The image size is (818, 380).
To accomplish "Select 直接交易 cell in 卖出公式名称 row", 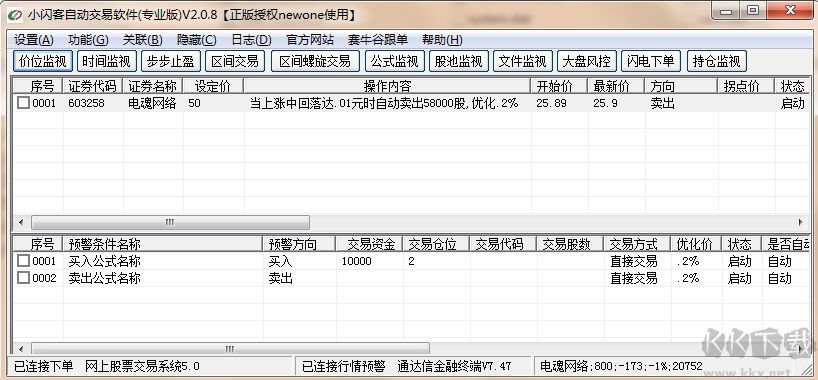I will pos(633,278).
